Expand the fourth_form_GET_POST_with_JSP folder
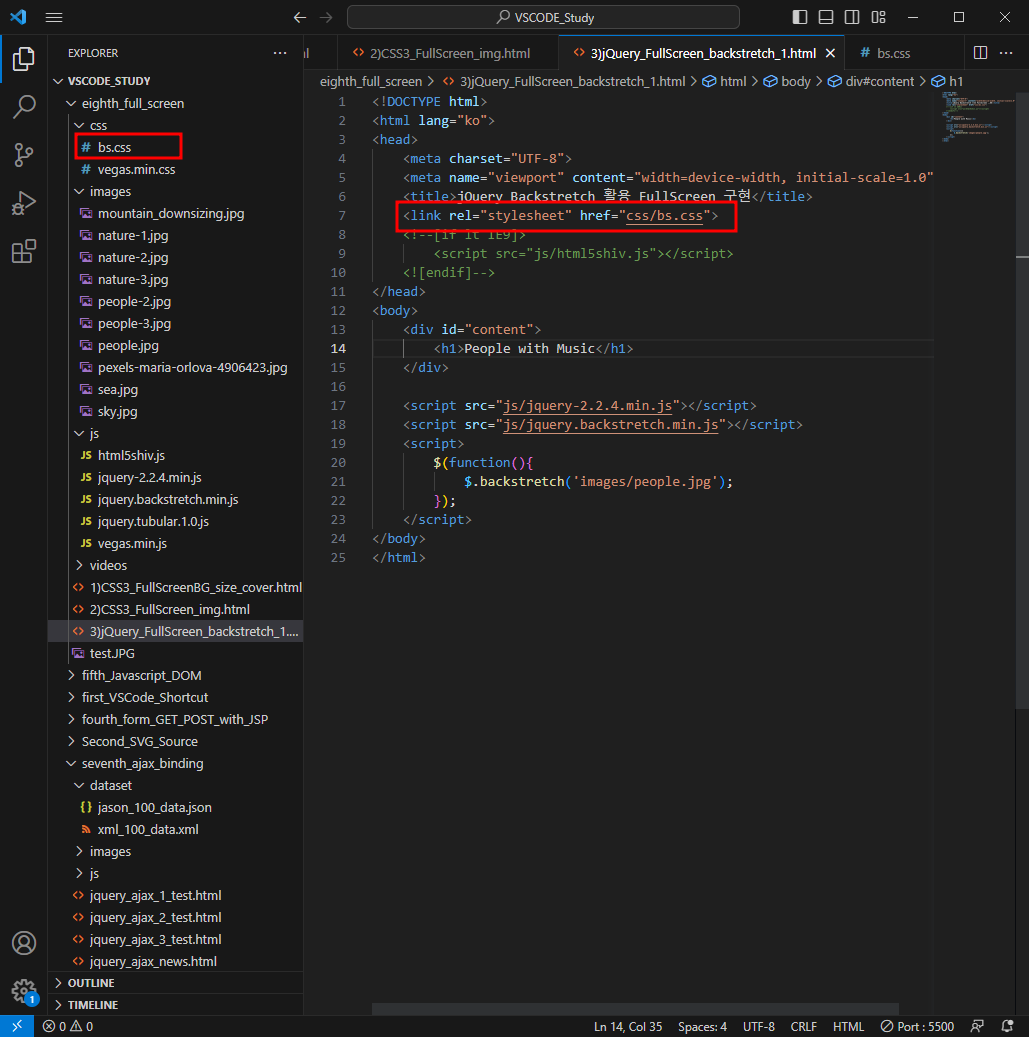 175,720
